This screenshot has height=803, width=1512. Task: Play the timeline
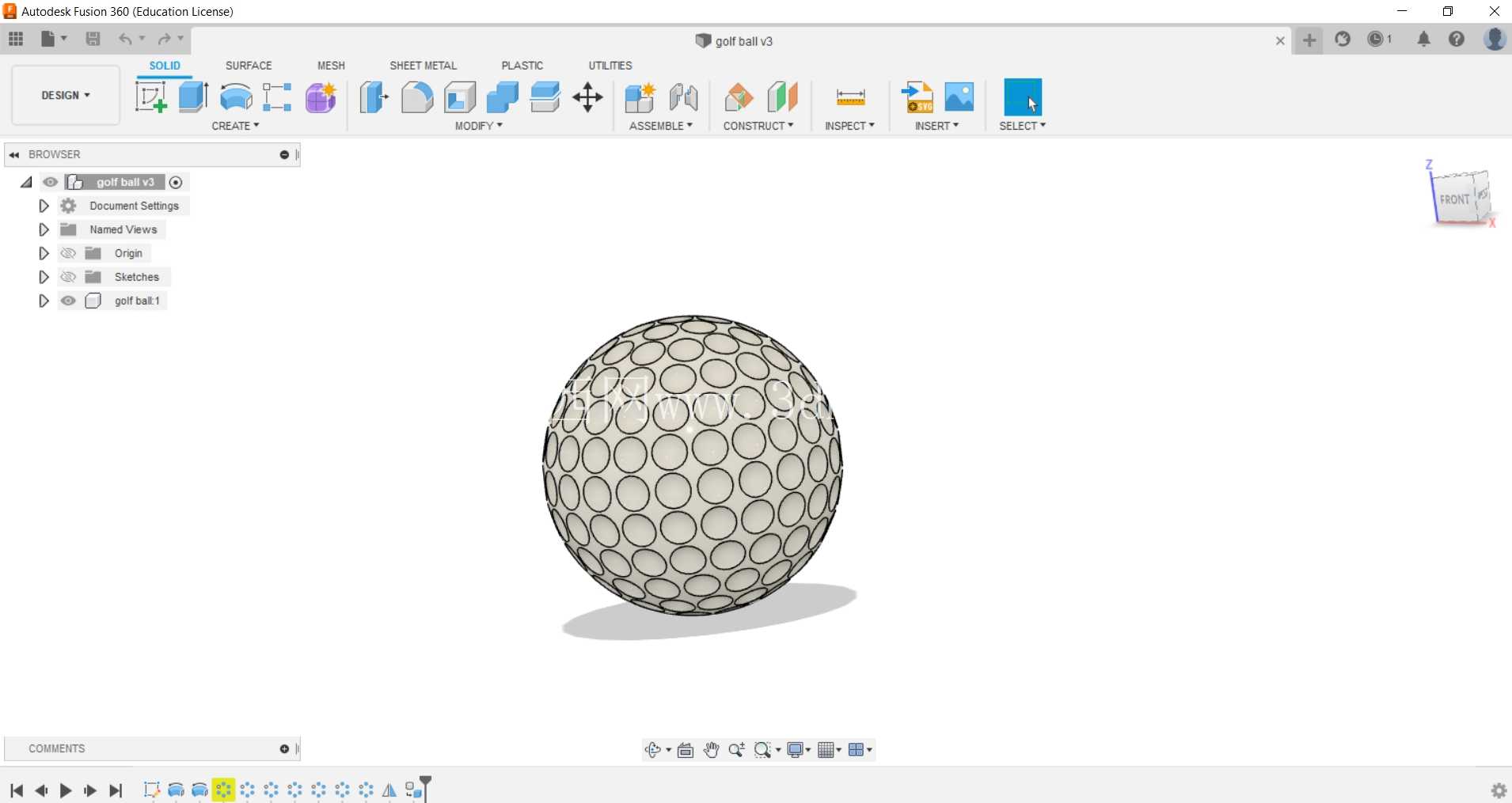(x=66, y=790)
